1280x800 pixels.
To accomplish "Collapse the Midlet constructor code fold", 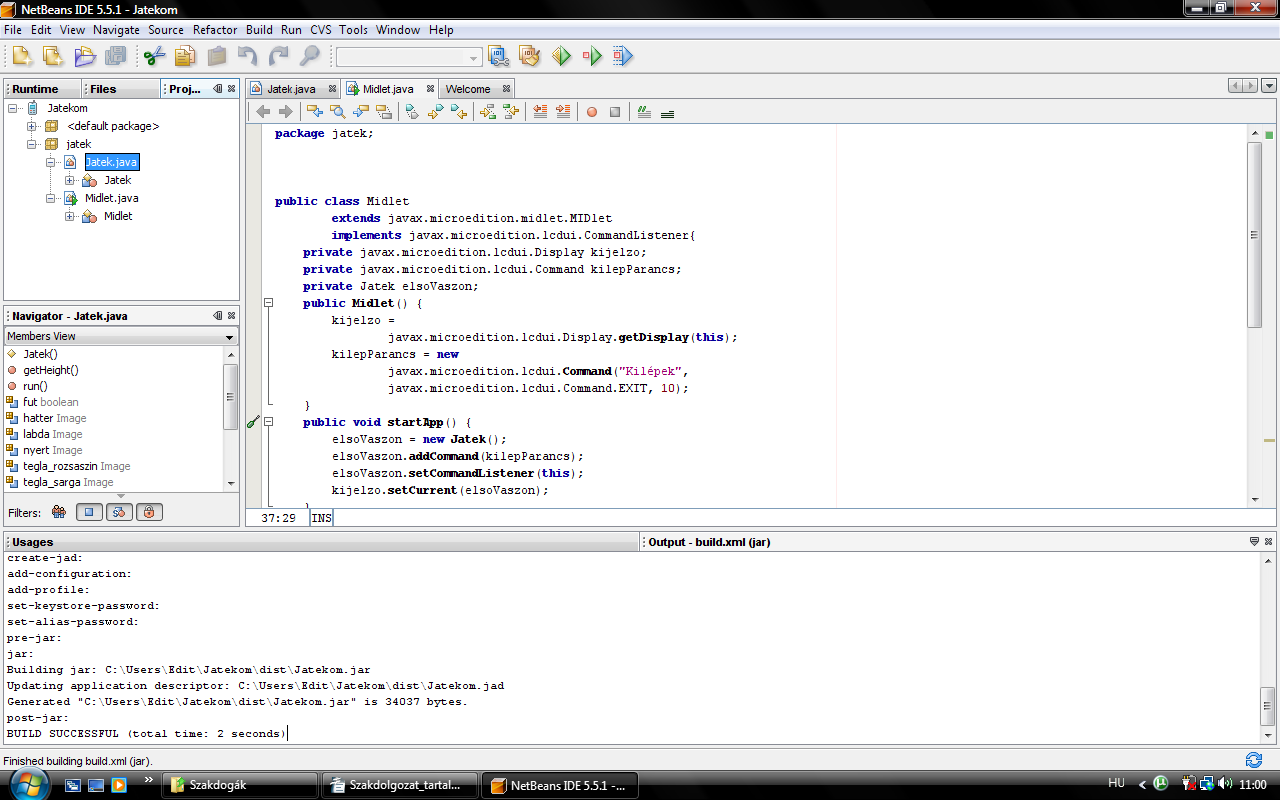I will [x=268, y=303].
